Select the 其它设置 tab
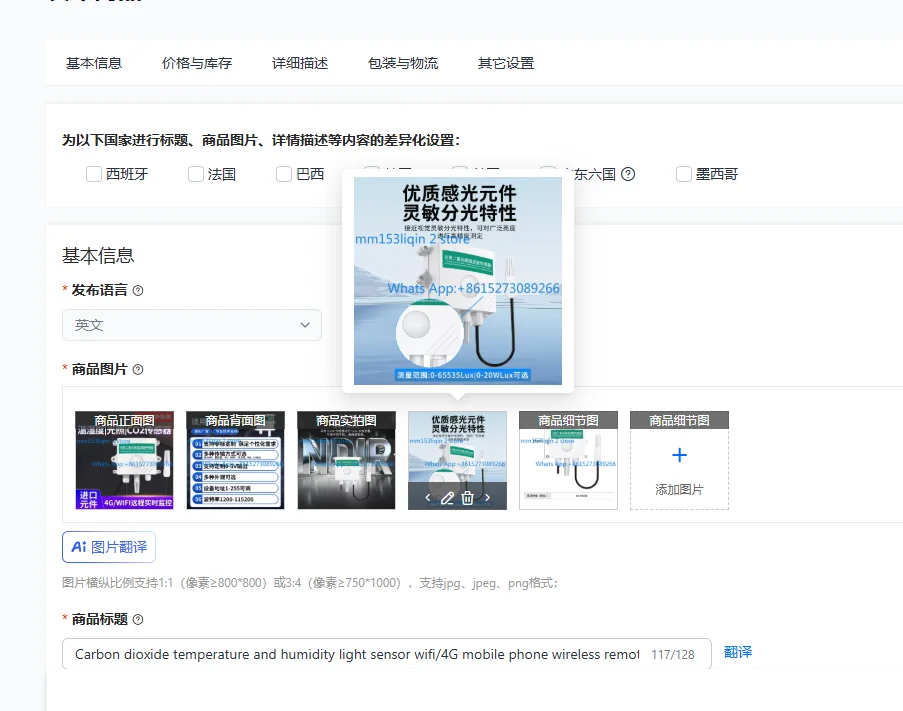This screenshot has width=903, height=711. pos(506,63)
